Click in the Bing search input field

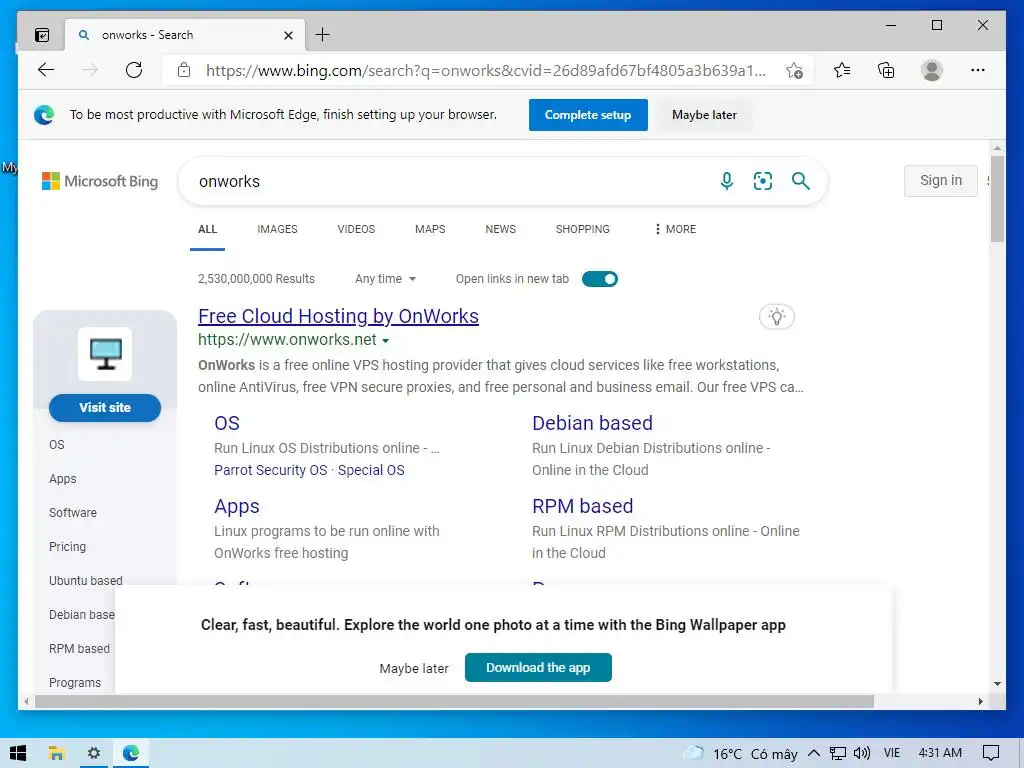451,181
